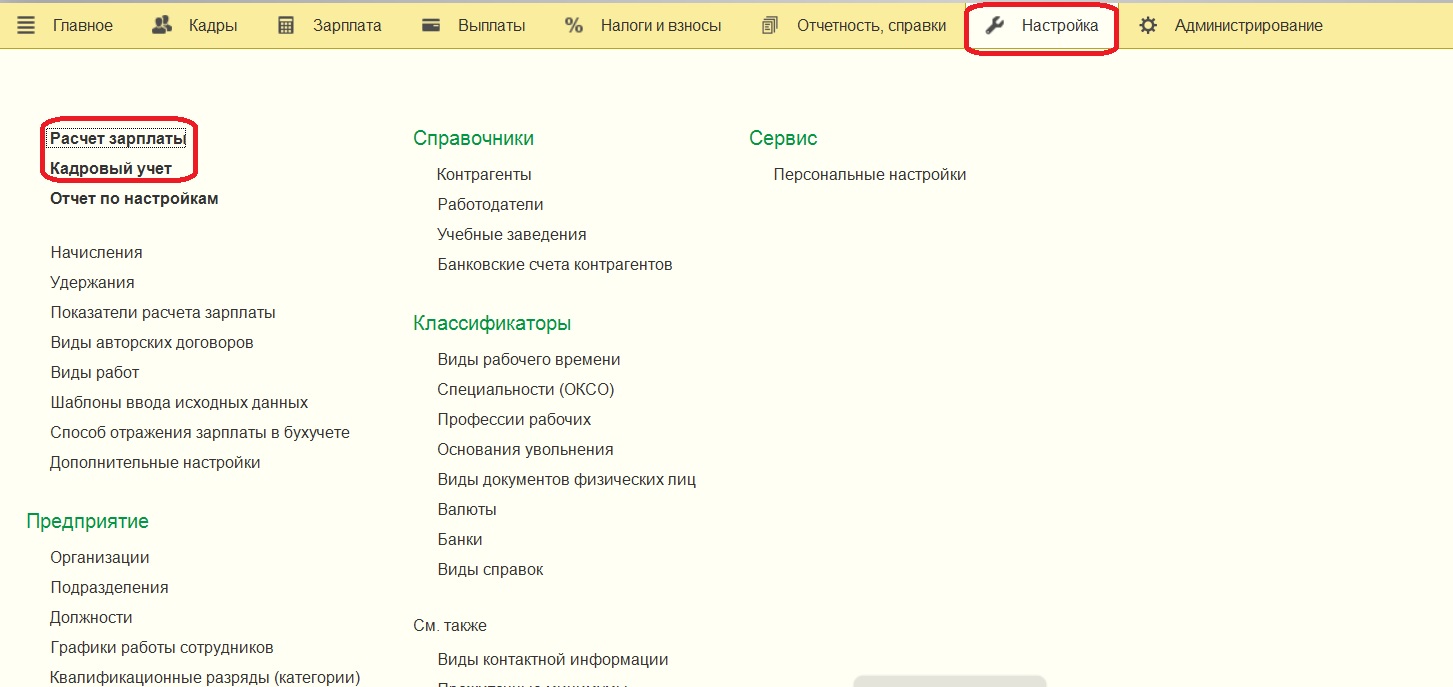Open the Кадровый учет settings link
Image resolution: width=1453 pixels, height=687 pixels.
[x=111, y=169]
